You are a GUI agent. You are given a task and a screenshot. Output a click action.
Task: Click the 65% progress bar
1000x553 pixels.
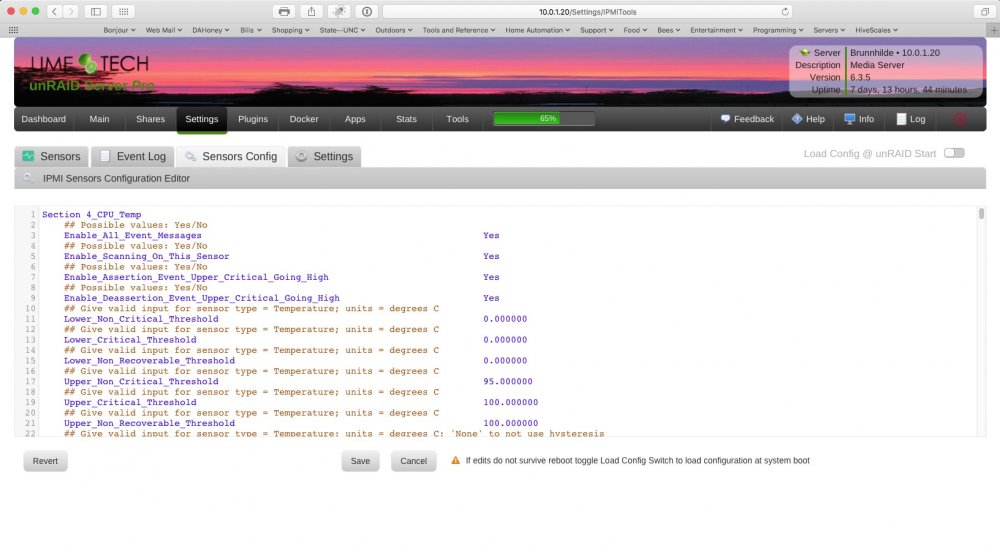[x=544, y=119]
